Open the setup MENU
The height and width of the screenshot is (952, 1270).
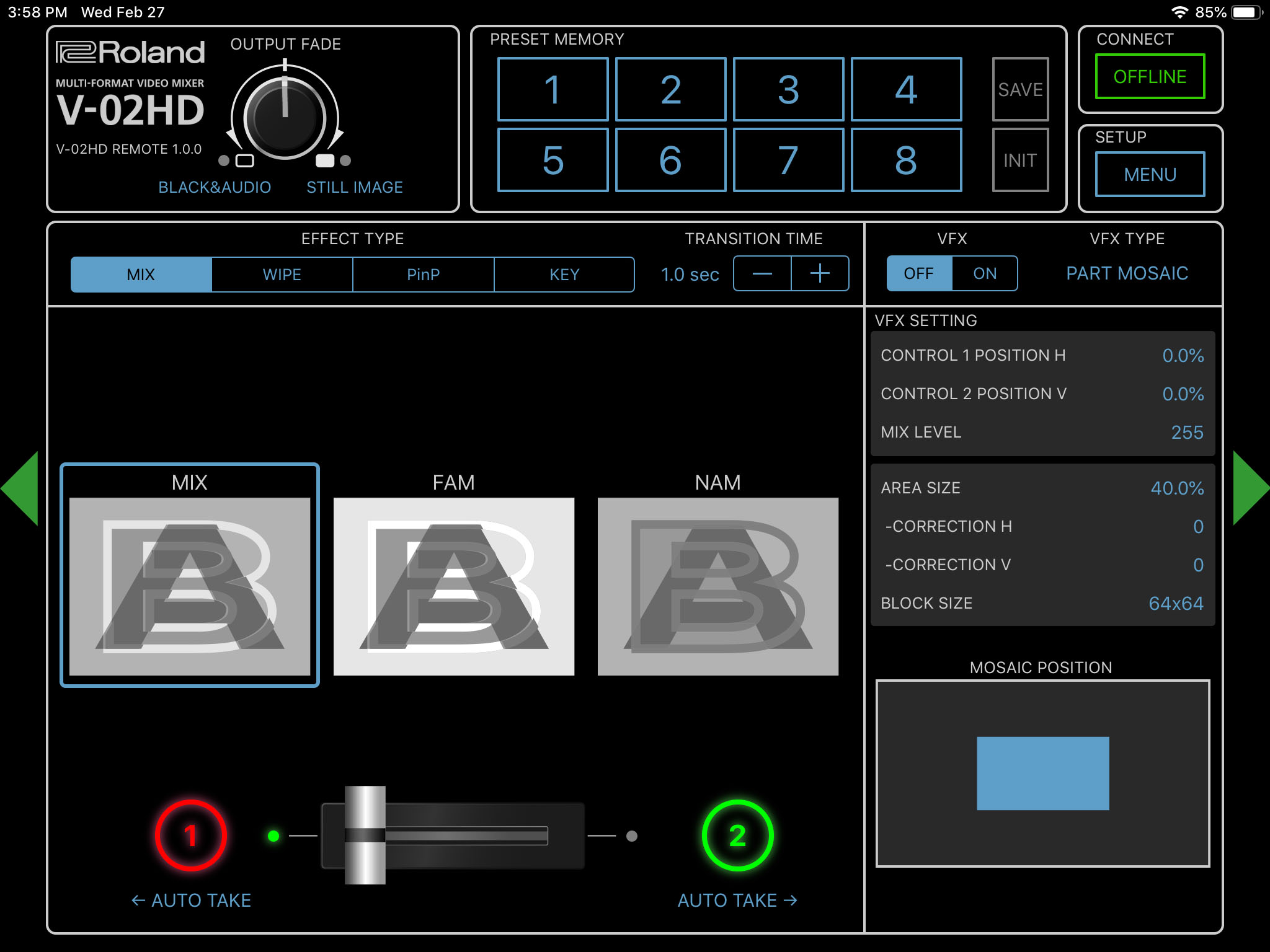(1150, 174)
